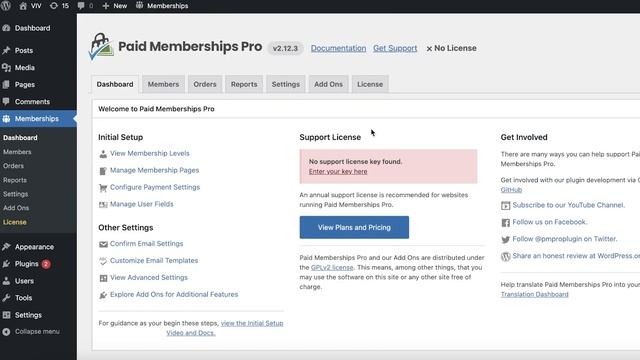Viewport: 640px width, 360px height.
Task: Click the Get Support link
Action: pyautogui.click(x=395, y=48)
